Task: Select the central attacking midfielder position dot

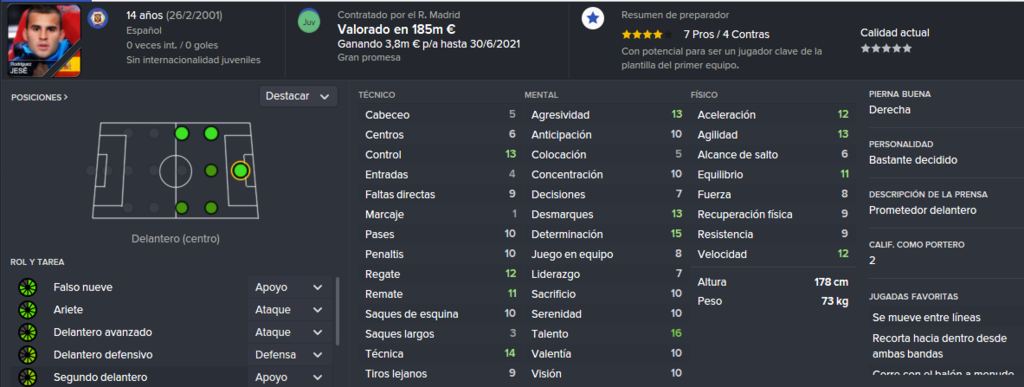Action: point(211,171)
